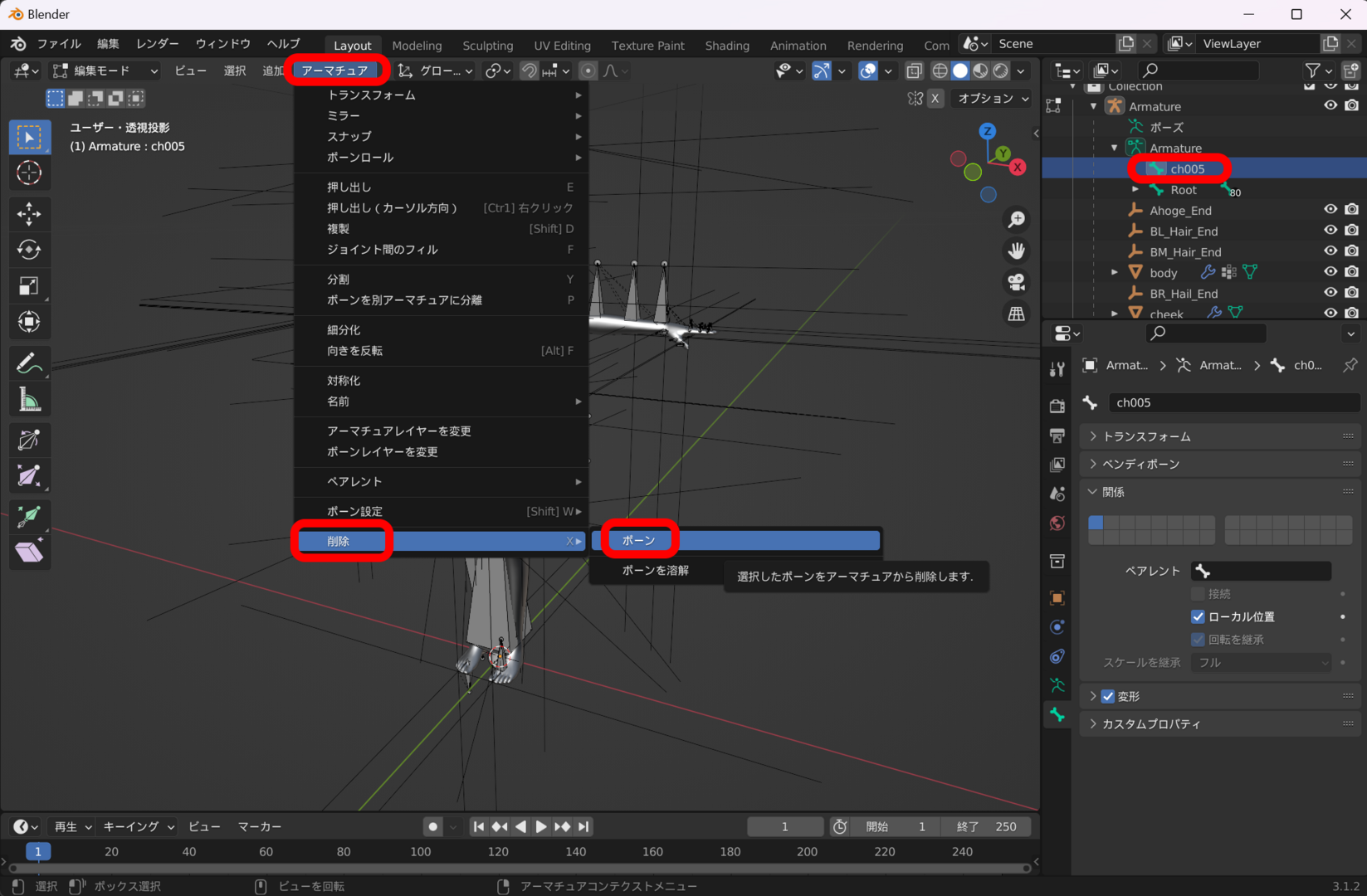This screenshot has height=896, width=1367.
Task: Click the play animation button
Action: [540, 826]
